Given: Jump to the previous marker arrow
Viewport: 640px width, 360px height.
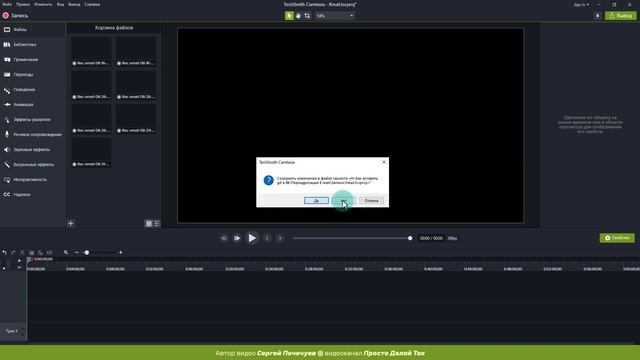Looking at the screenshot, I should point(267,238).
